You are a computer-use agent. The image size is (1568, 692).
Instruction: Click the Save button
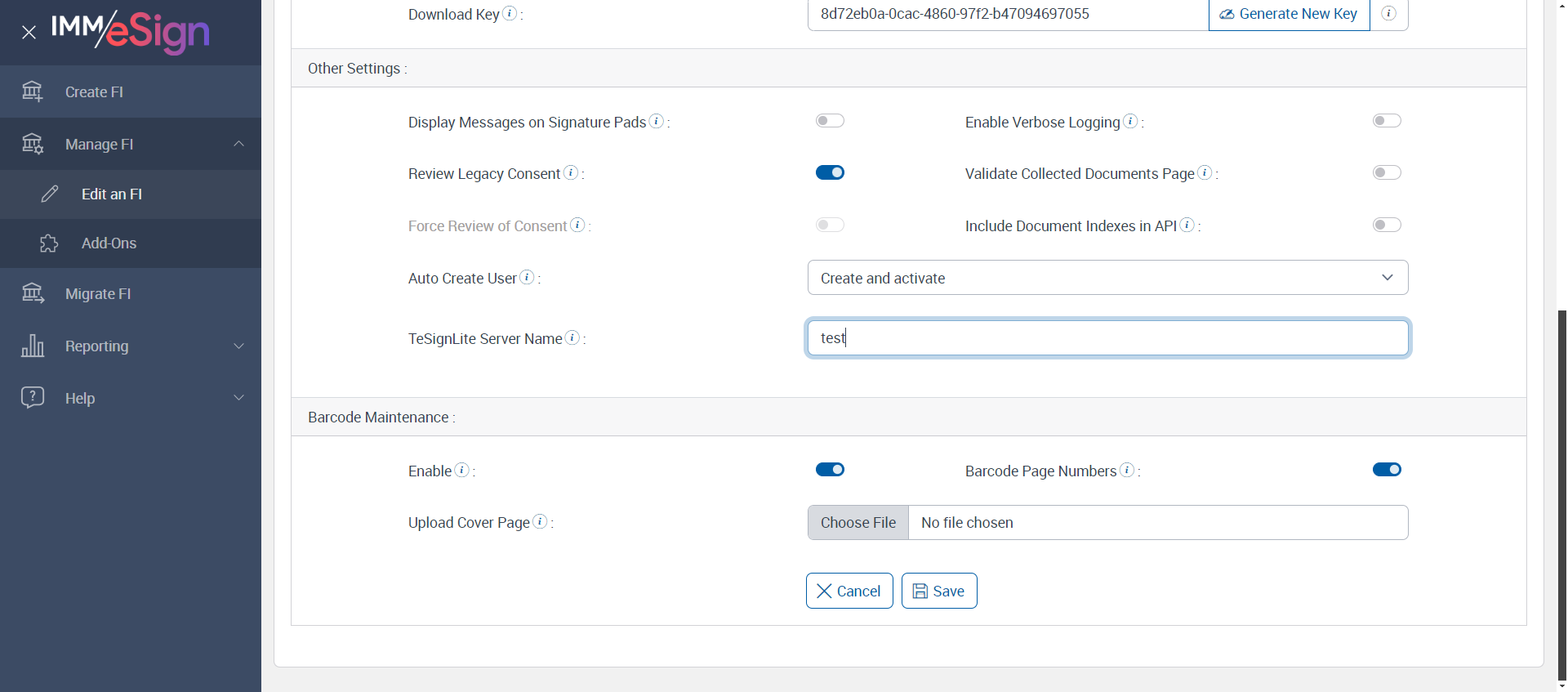(x=939, y=591)
